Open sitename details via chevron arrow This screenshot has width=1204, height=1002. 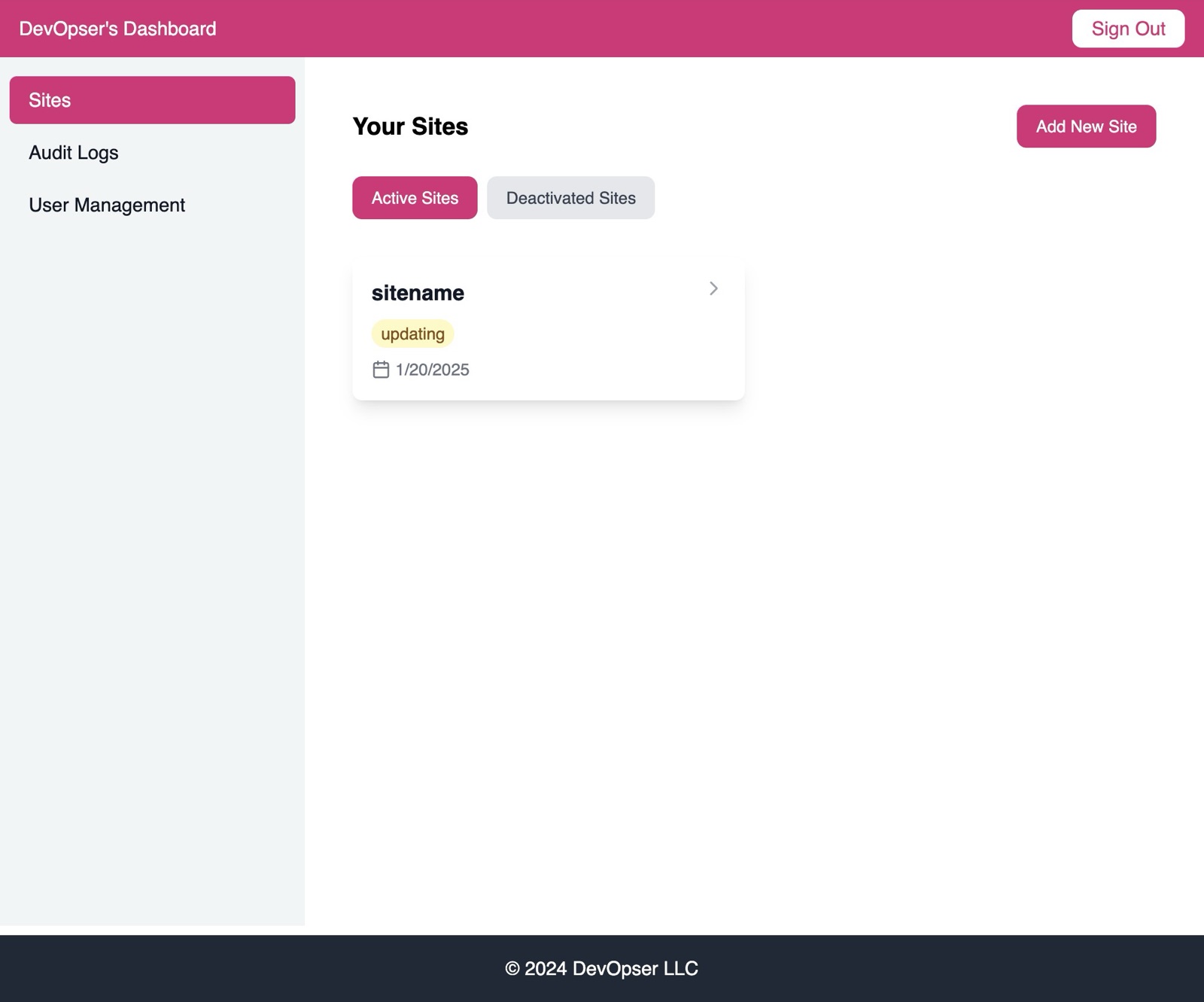[x=713, y=288]
